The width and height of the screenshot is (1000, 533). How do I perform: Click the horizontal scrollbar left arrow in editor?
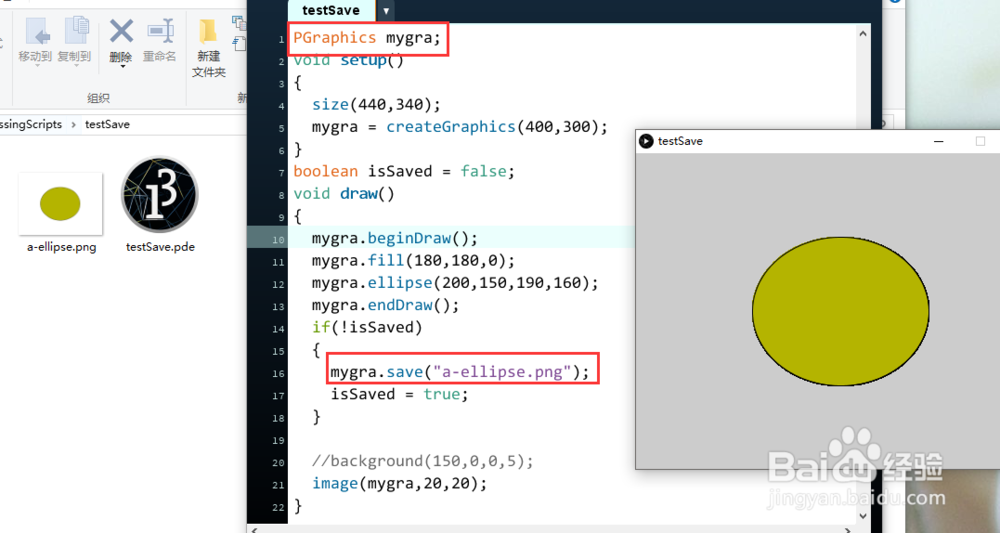pyautogui.click(x=254, y=529)
